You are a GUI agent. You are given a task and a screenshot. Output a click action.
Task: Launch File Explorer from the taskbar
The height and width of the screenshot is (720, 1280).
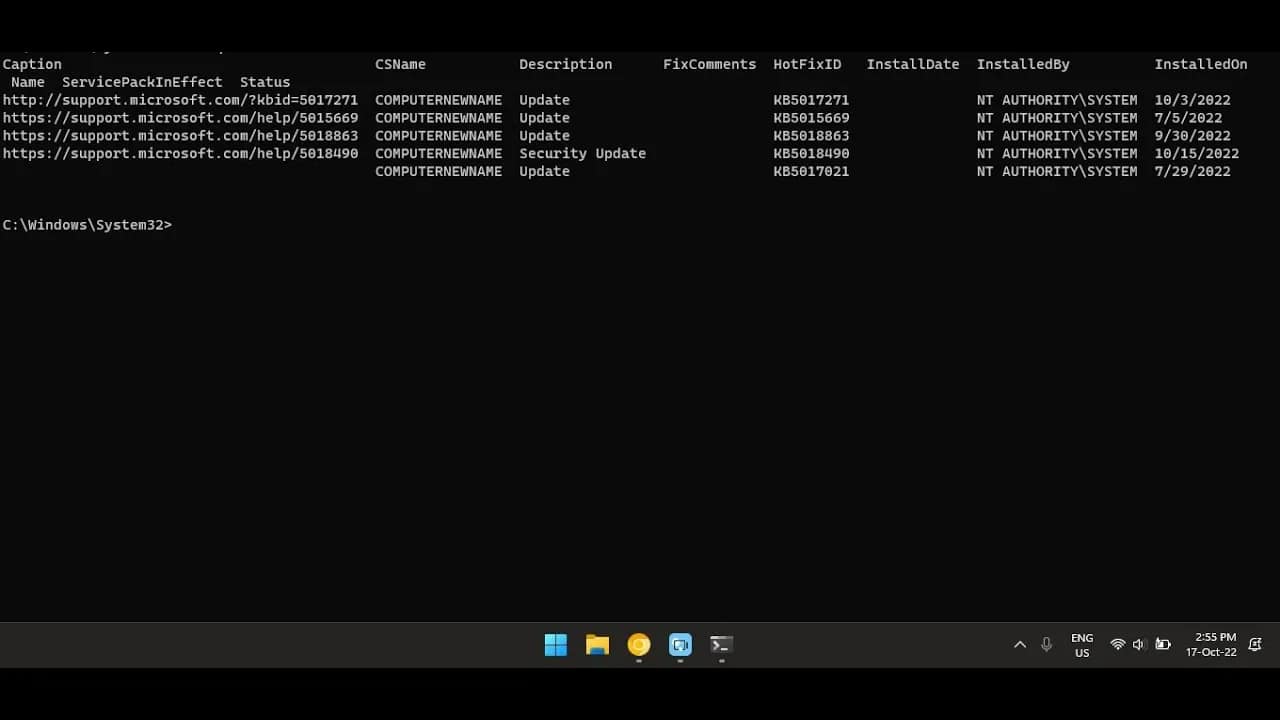coord(597,645)
